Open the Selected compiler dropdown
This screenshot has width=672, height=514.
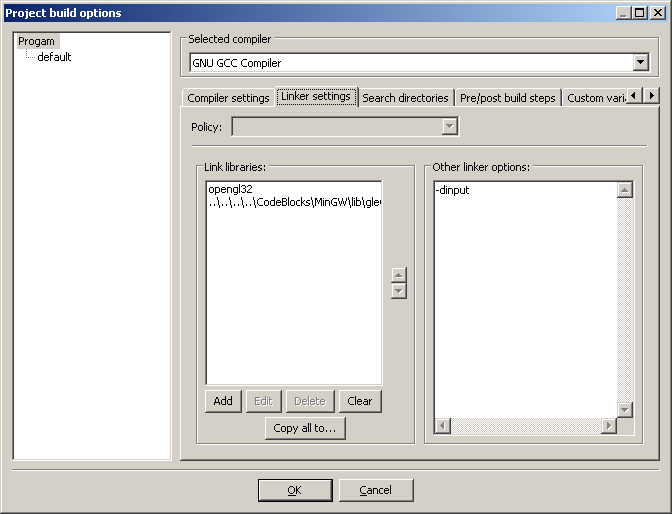[x=640, y=62]
